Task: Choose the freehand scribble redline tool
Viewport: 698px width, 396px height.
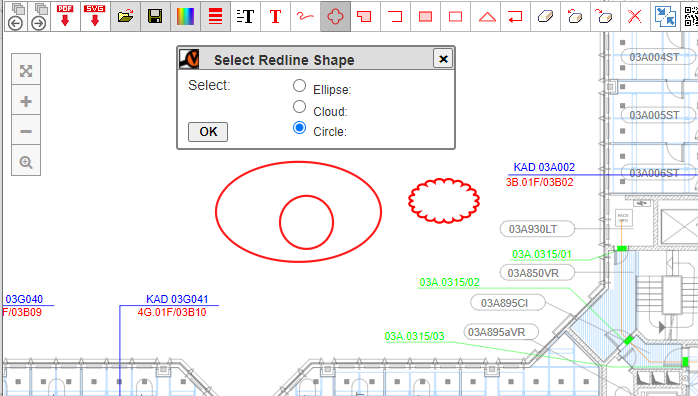Action: [305, 16]
